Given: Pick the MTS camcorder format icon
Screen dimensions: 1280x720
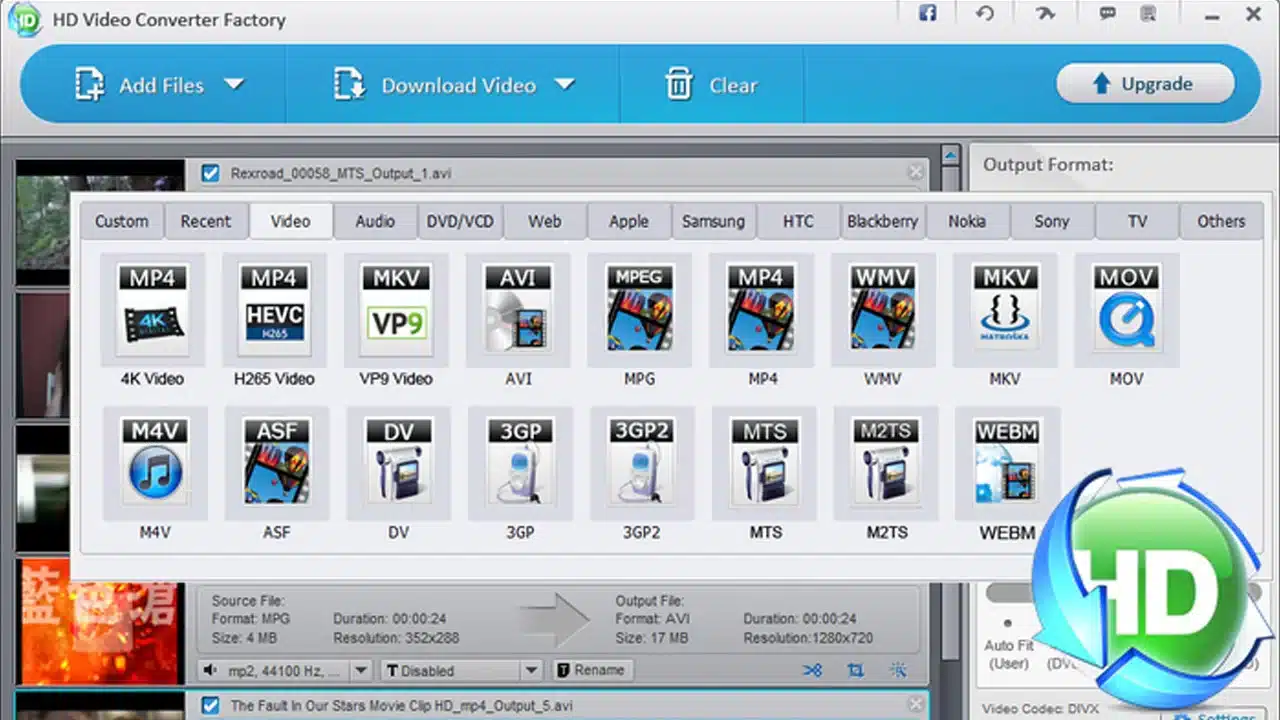Looking at the screenshot, I should [x=765, y=463].
